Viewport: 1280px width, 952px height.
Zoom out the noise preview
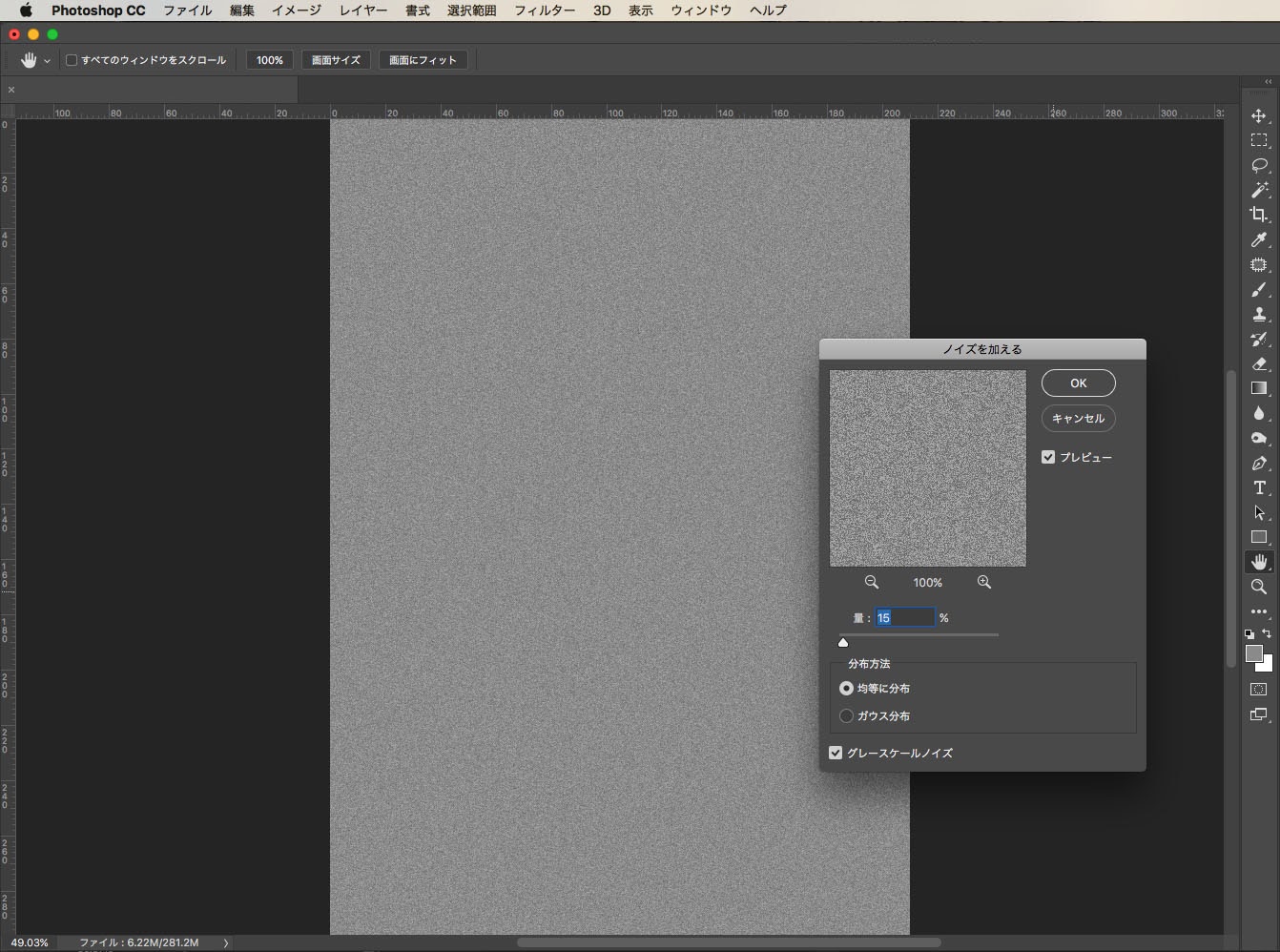(x=871, y=582)
